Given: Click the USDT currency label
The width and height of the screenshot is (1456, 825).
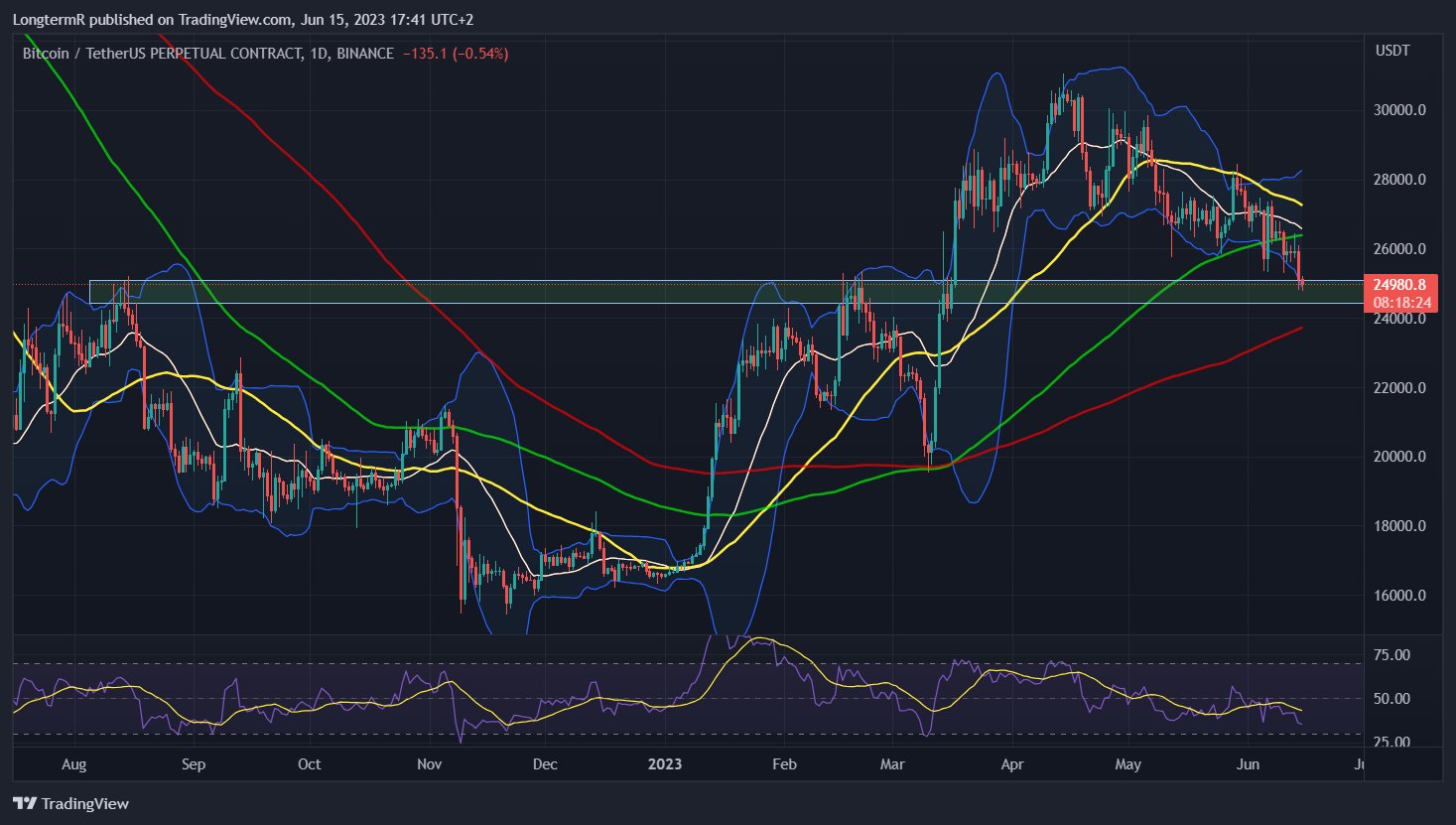Looking at the screenshot, I should [1391, 51].
